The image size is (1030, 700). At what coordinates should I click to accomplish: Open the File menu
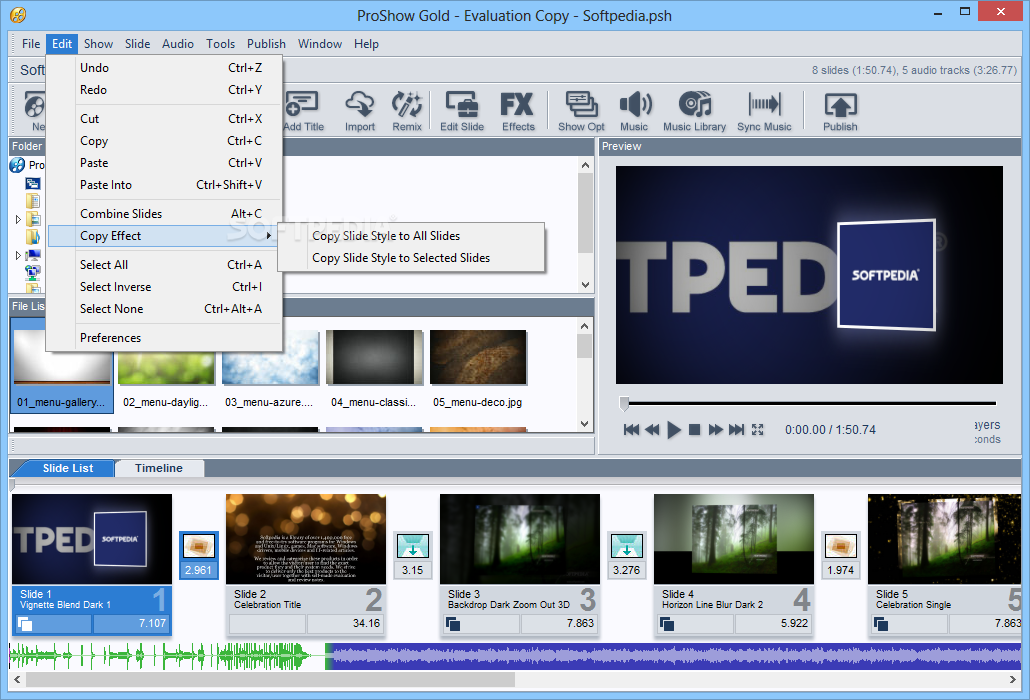[x=31, y=44]
